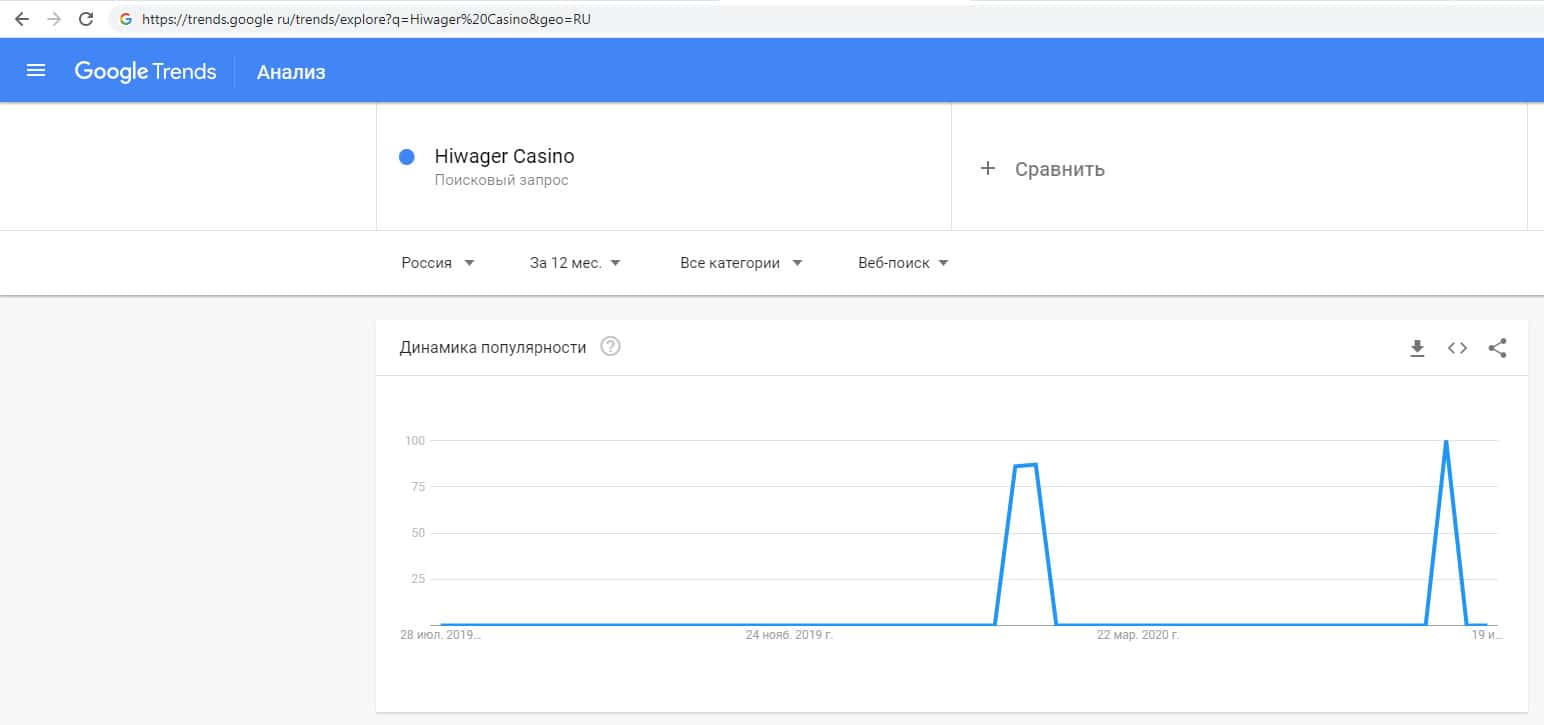This screenshot has width=1544, height=725.
Task: Click the plus icon next to Сравнить
Action: [988, 168]
